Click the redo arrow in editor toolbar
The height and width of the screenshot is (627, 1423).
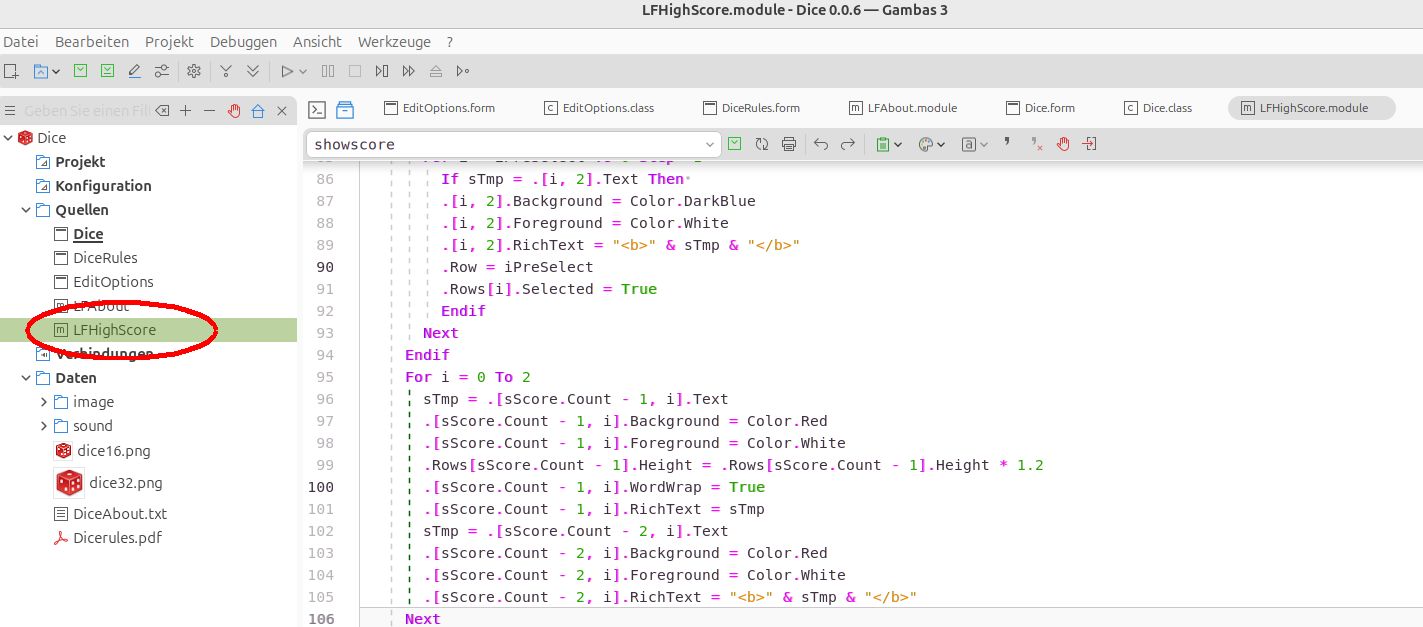coord(848,144)
